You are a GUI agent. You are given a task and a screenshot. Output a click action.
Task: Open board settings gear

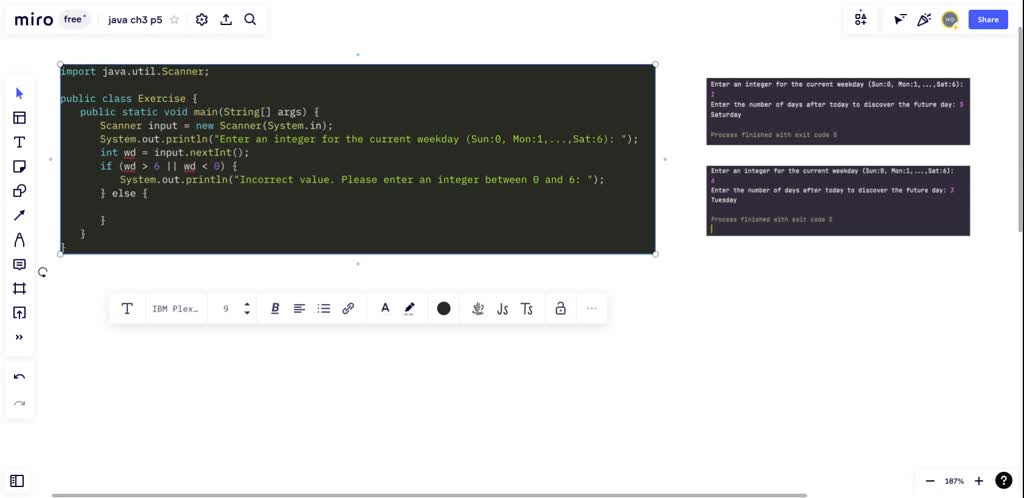click(202, 20)
